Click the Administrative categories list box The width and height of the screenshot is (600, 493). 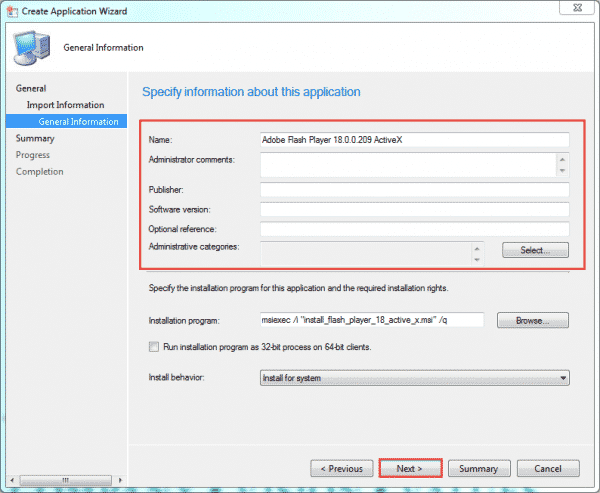[x=366, y=253]
